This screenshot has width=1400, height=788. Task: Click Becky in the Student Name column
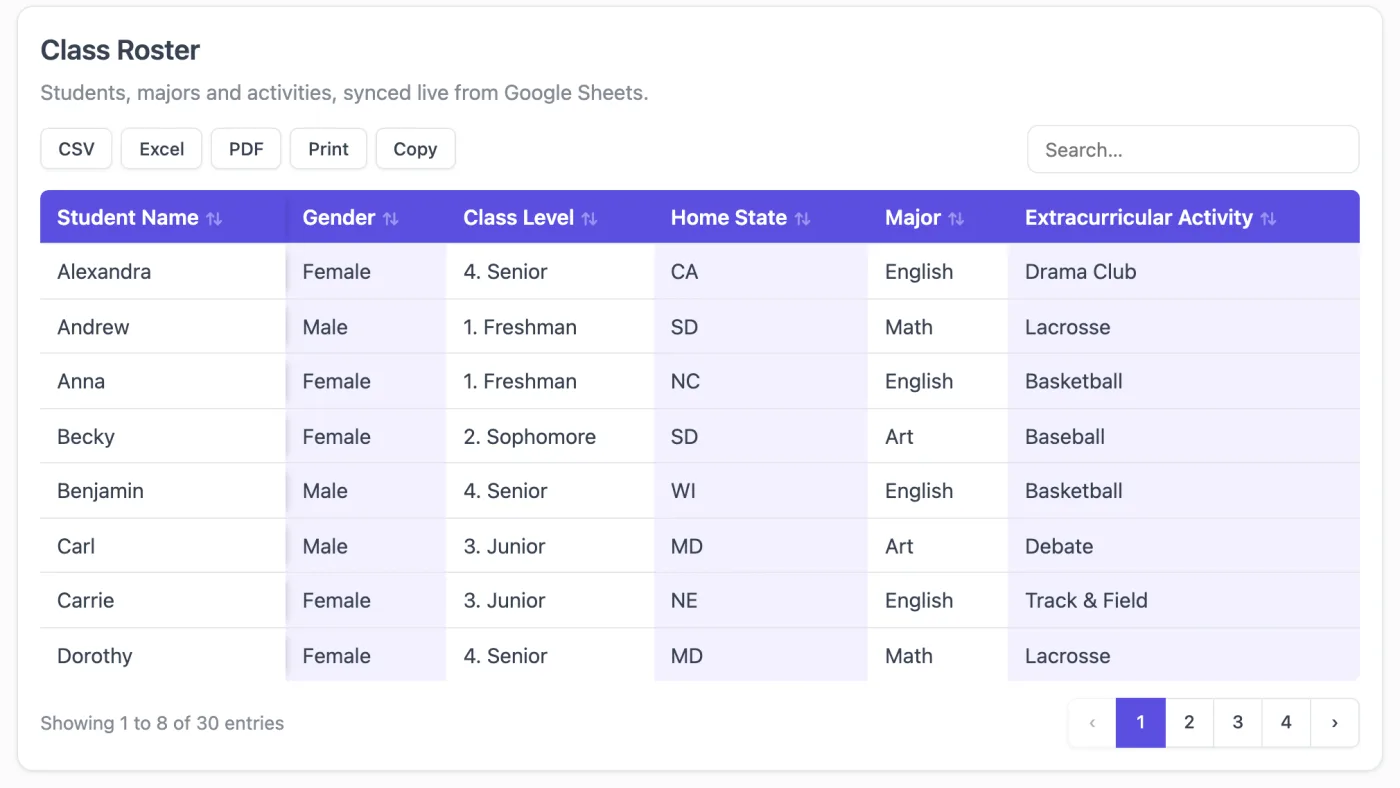86,437
